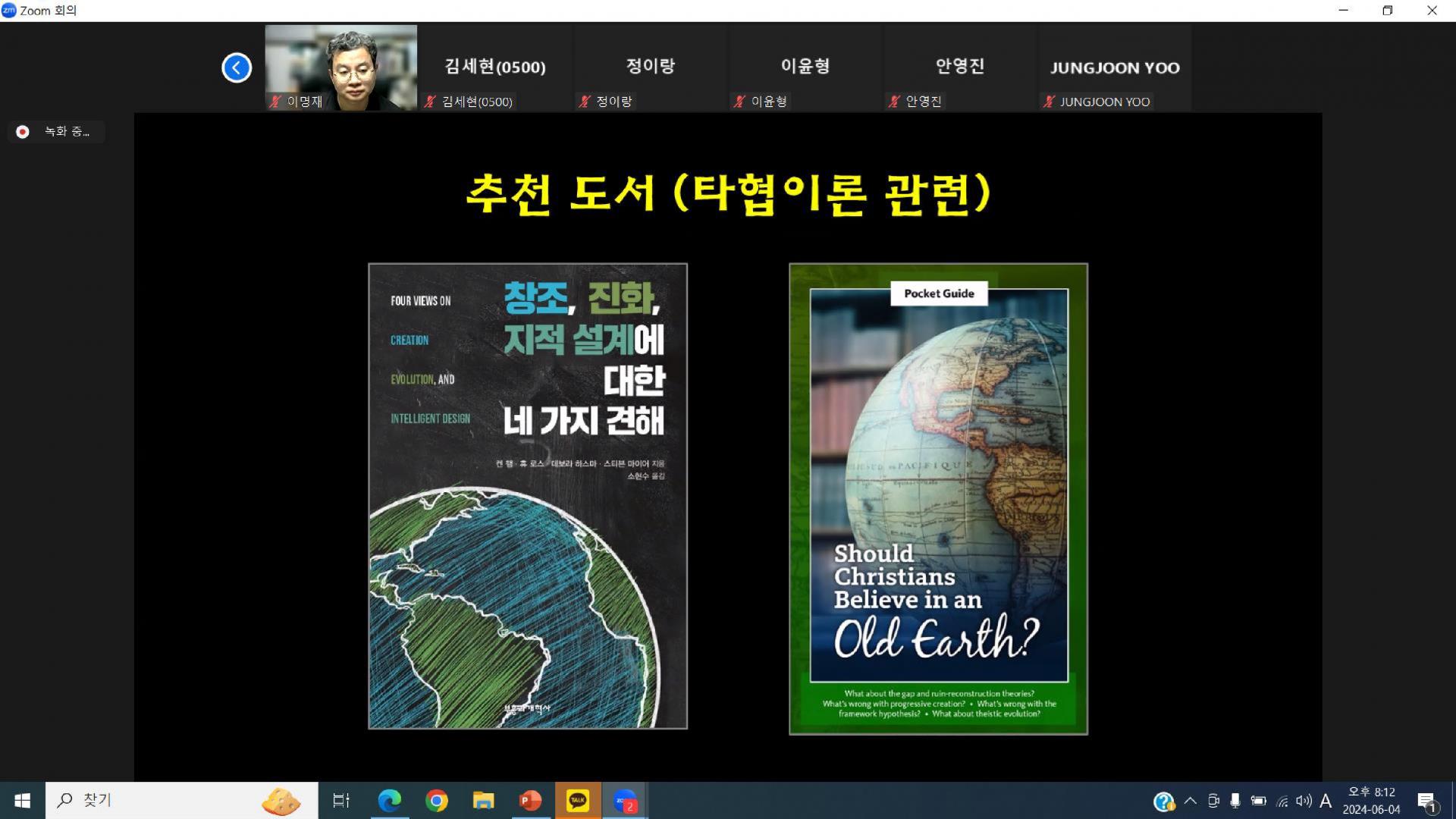
Task: Open PowerPoint from the taskbar
Action: pyautogui.click(x=530, y=800)
